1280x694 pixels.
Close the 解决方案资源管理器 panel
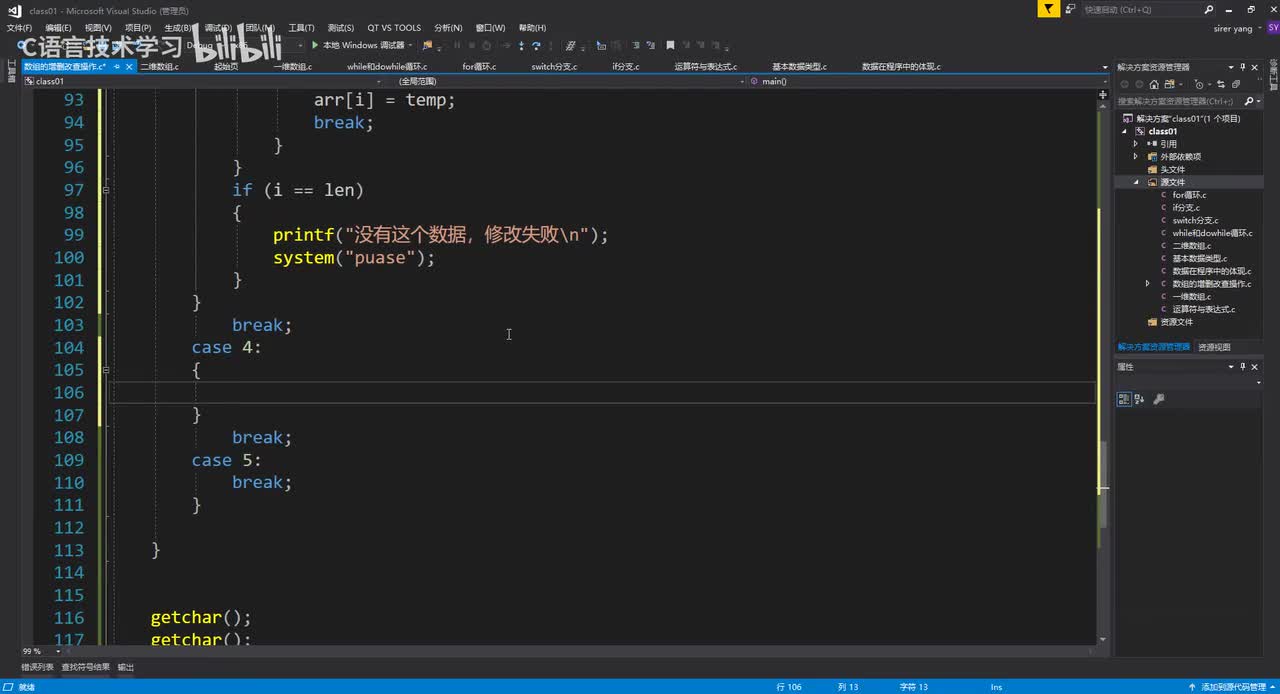tap(1255, 67)
